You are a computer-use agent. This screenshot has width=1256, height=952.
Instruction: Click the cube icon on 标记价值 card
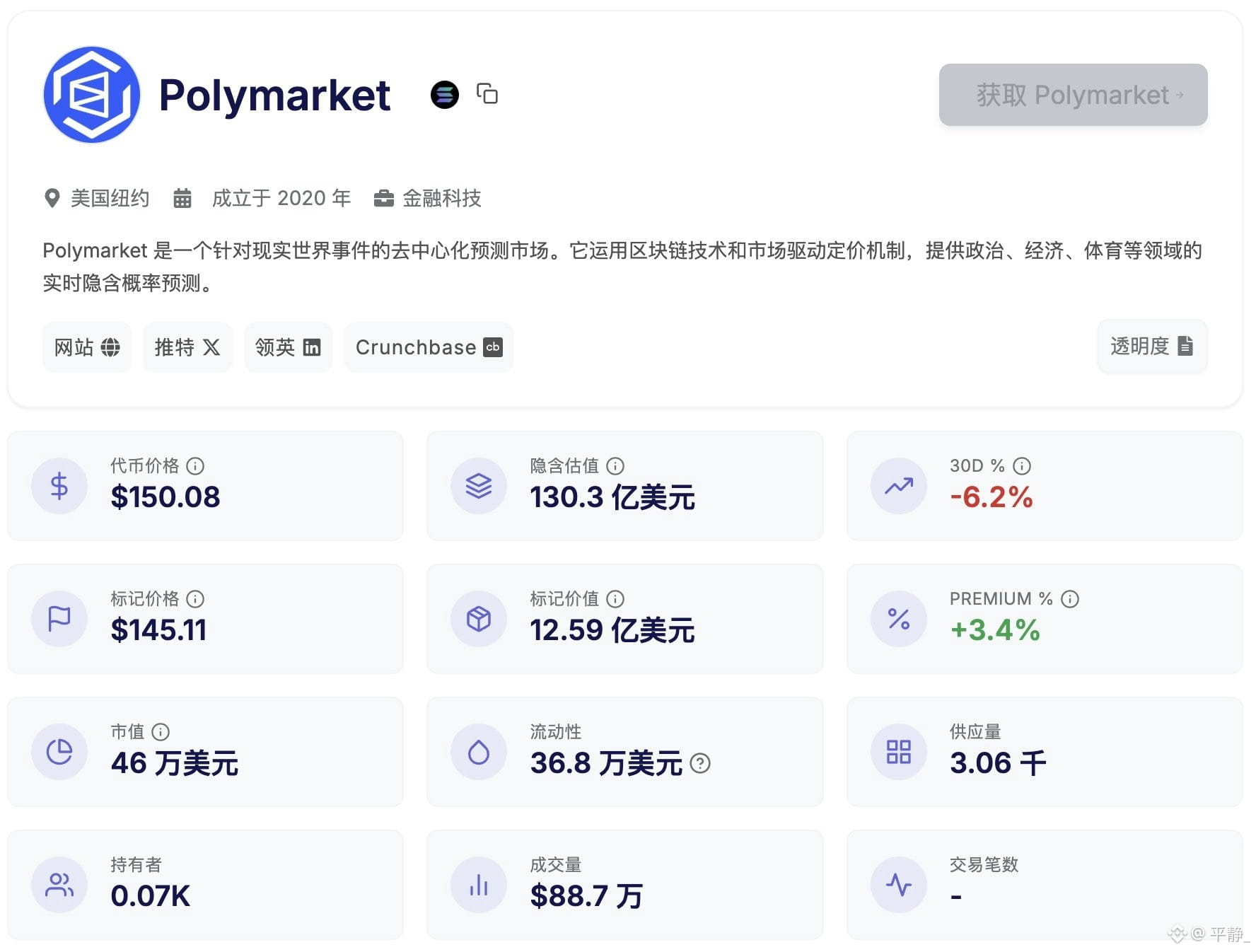[479, 619]
